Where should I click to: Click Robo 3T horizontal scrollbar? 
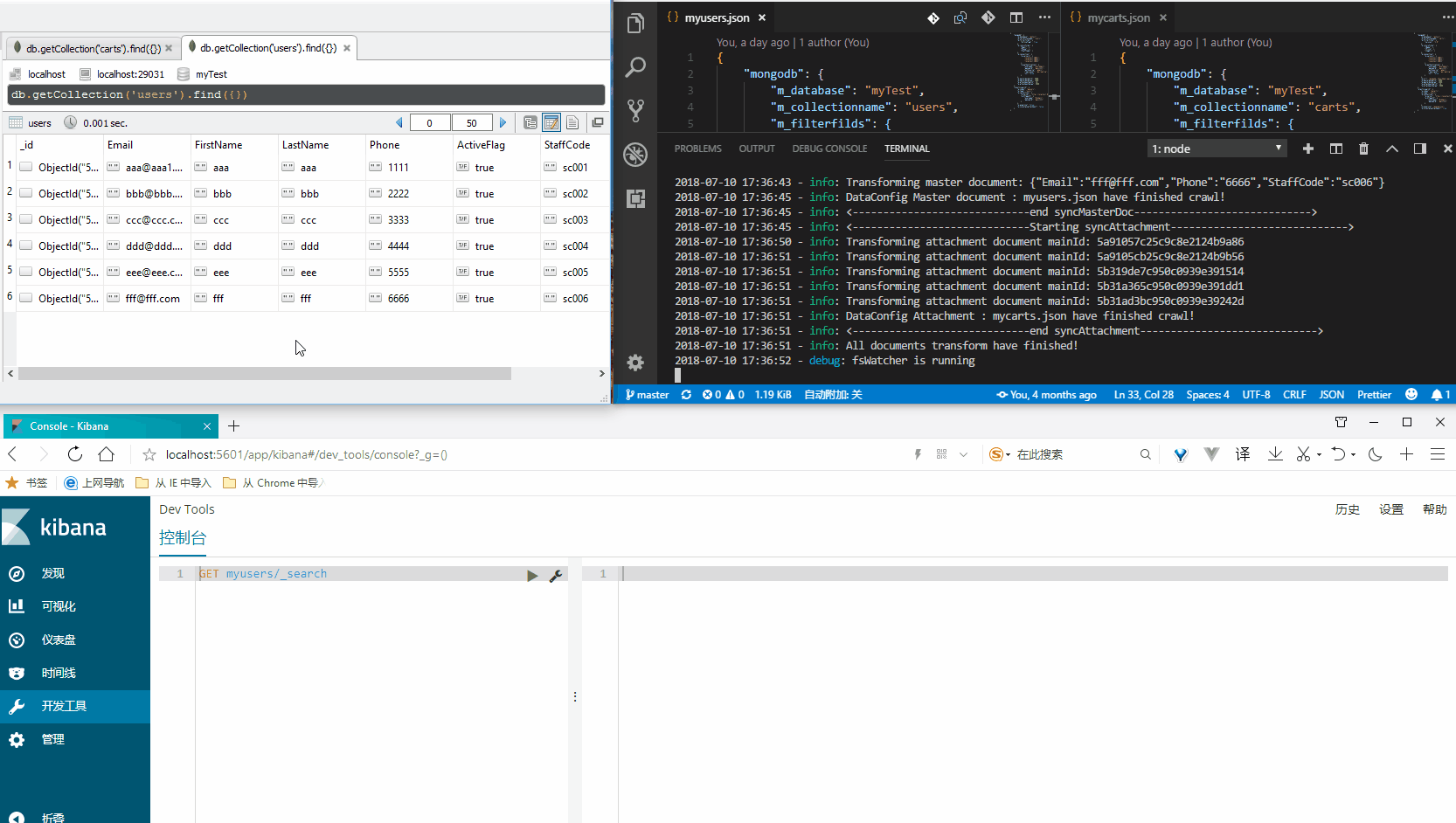point(264,373)
